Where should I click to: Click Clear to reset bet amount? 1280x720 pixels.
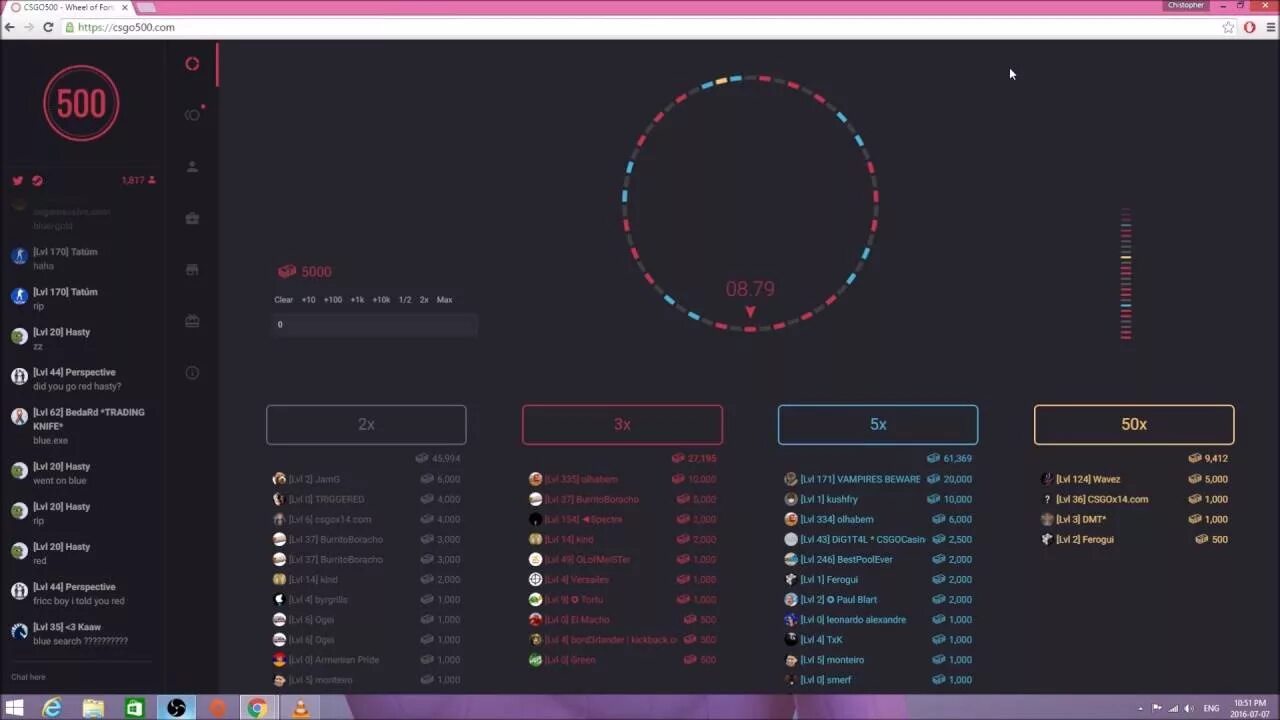coord(284,300)
